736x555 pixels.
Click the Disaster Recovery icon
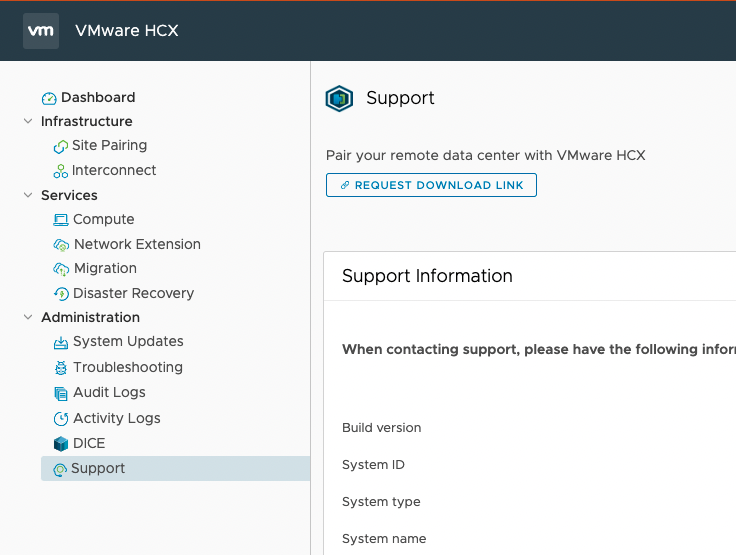61,294
